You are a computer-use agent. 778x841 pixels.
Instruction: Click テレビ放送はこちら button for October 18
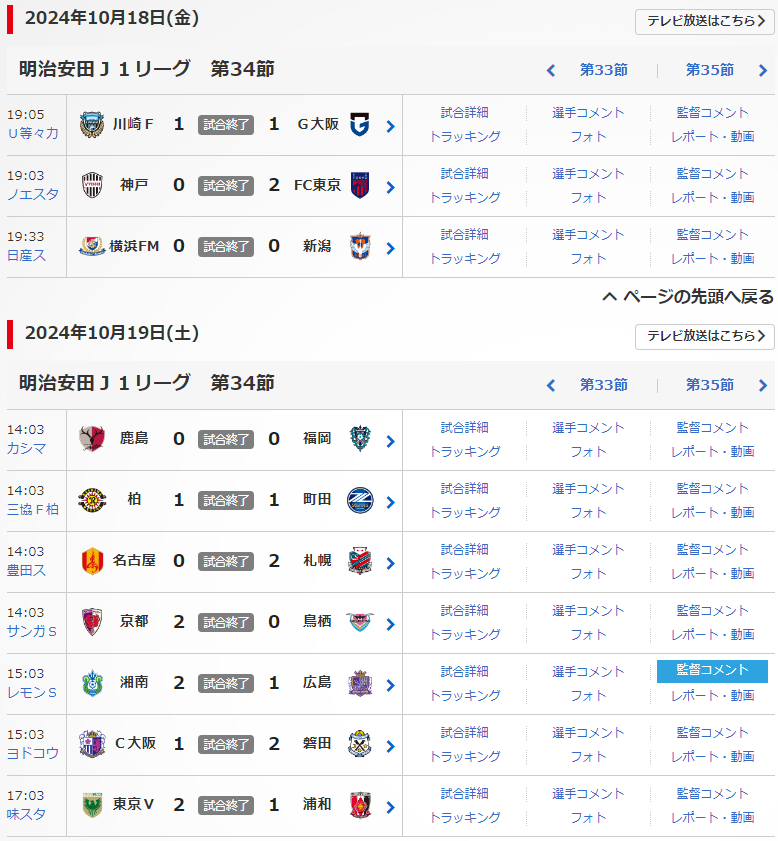tap(704, 22)
